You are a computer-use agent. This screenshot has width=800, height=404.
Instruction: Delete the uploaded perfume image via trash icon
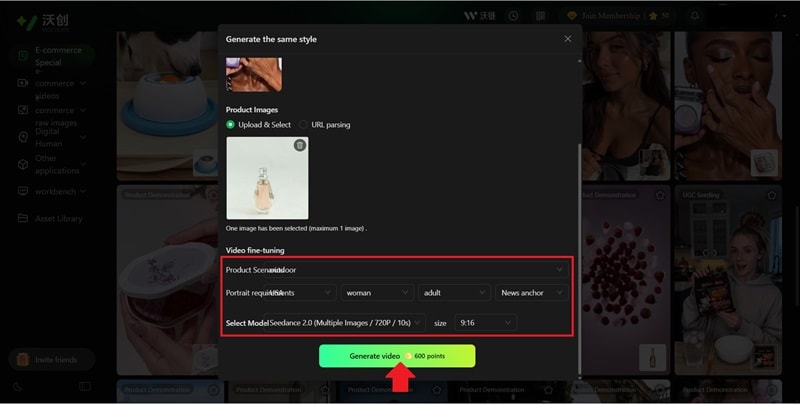tap(300, 145)
